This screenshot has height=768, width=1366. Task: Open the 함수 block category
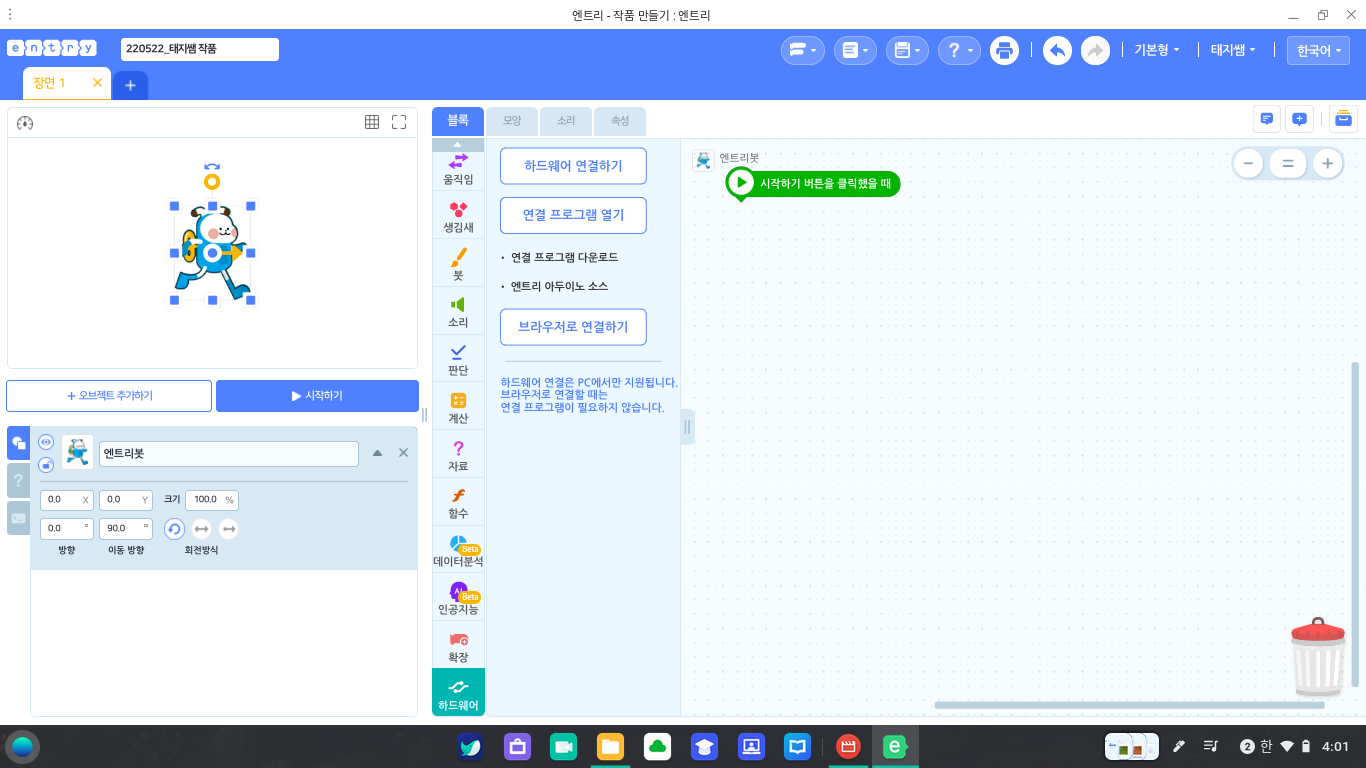(x=458, y=503)
